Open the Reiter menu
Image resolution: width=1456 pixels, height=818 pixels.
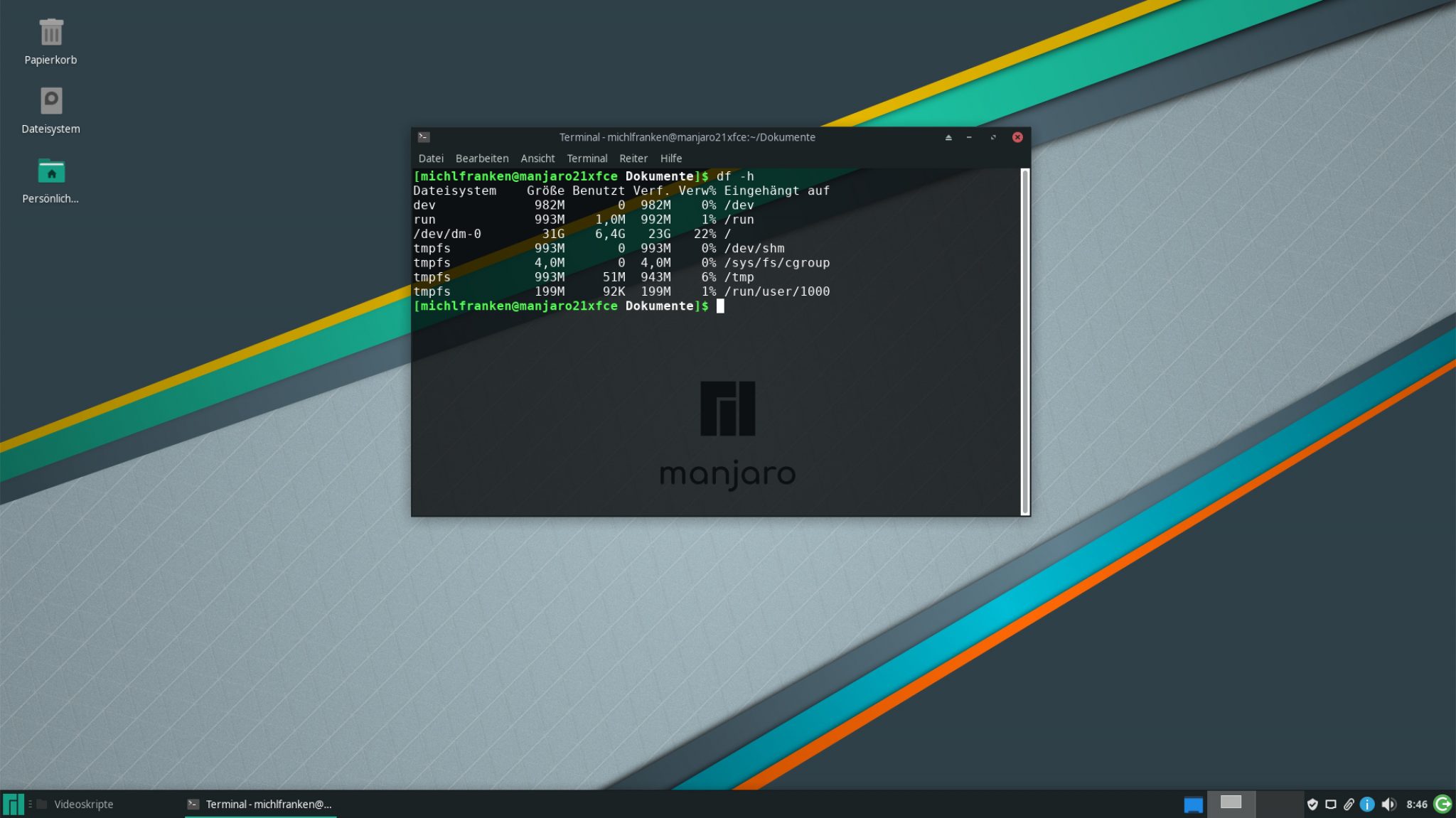(x=633, y=158)
